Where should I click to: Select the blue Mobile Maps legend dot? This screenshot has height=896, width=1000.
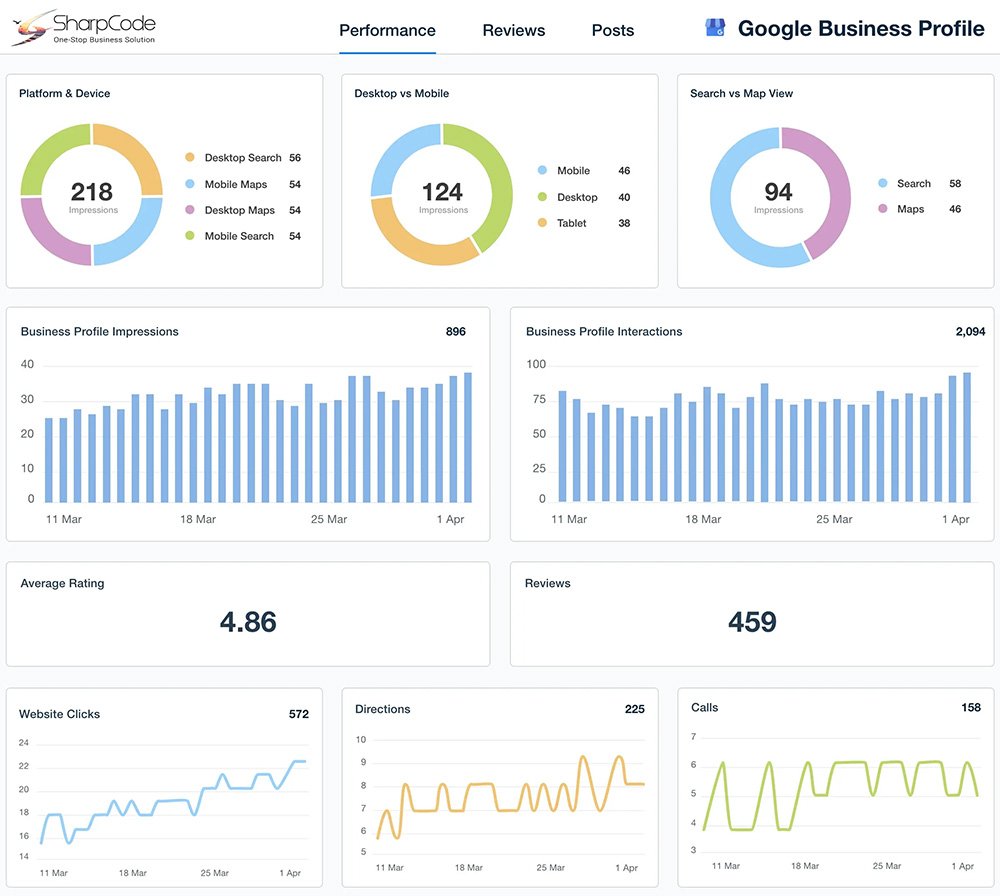pos(189,185)
